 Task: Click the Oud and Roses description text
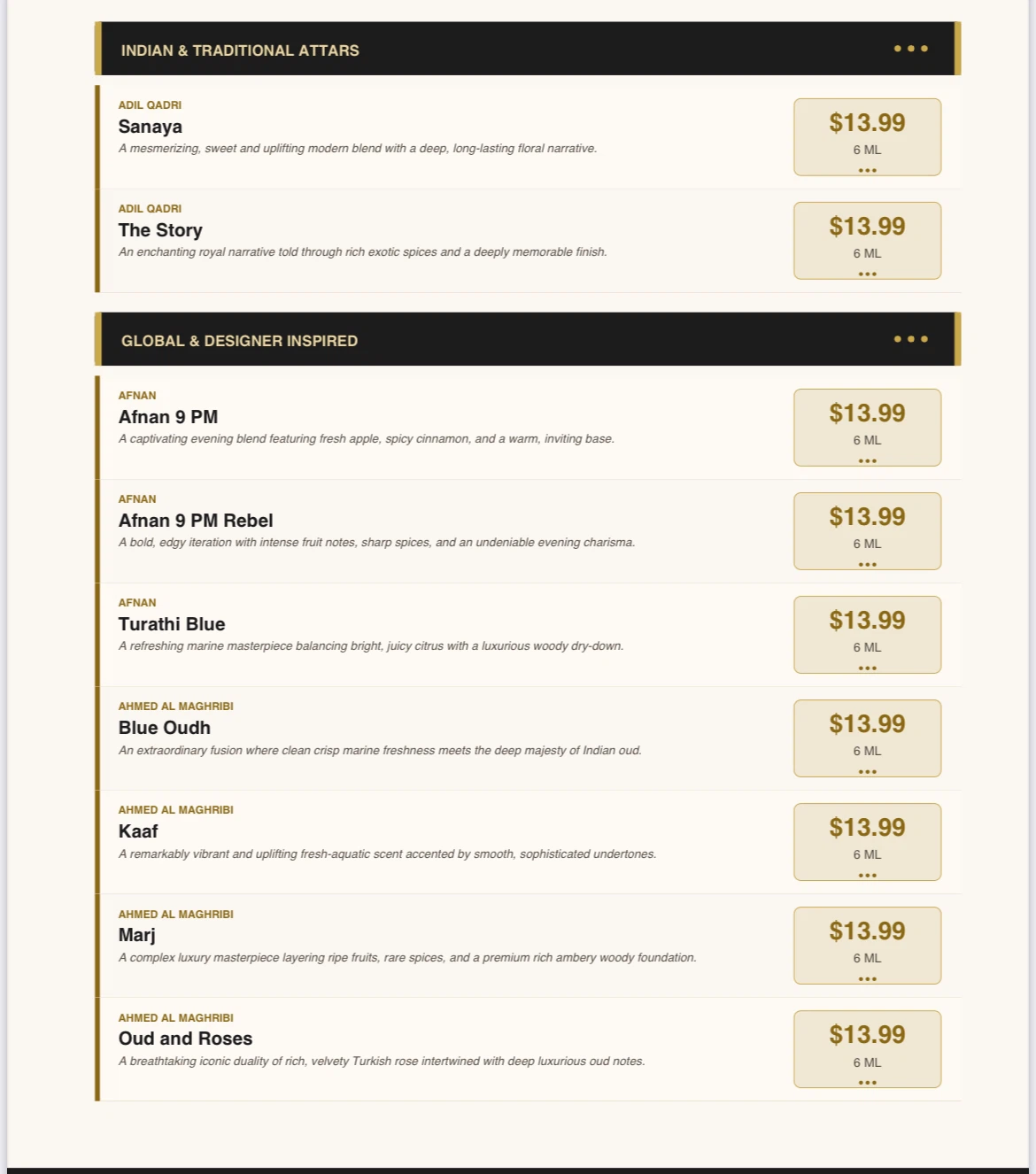click(x=382, y=1061)
